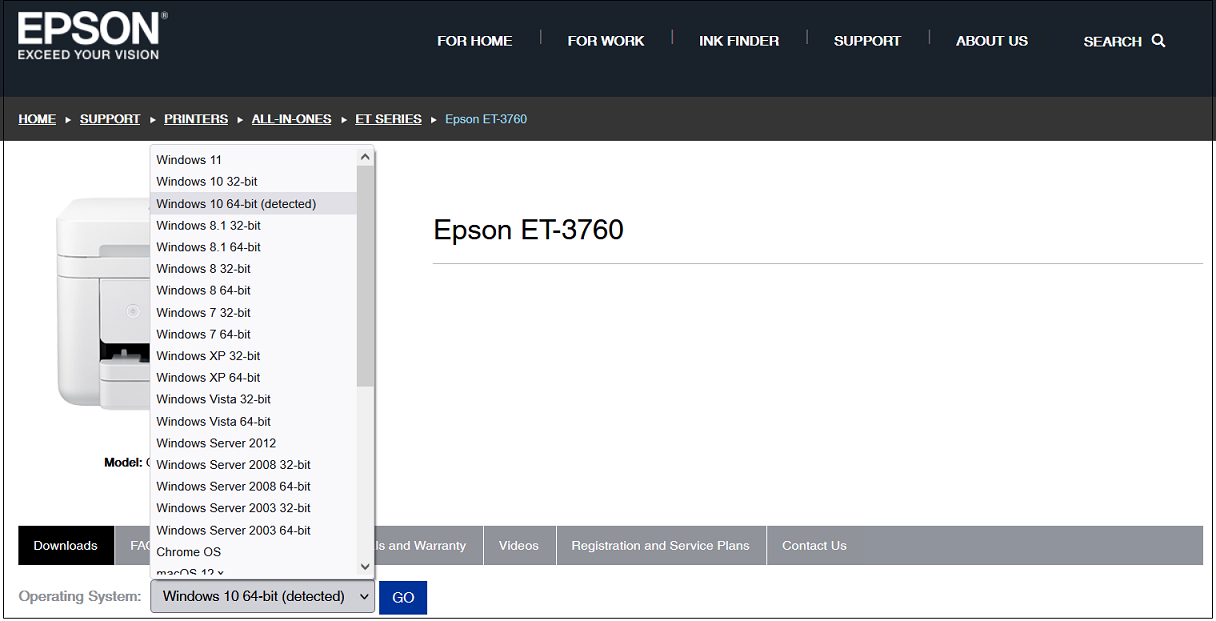The width and height of the screenshot is (1216, 621).
Task: Select Windows 7 32-bit option
Action: tap(254, 313)
